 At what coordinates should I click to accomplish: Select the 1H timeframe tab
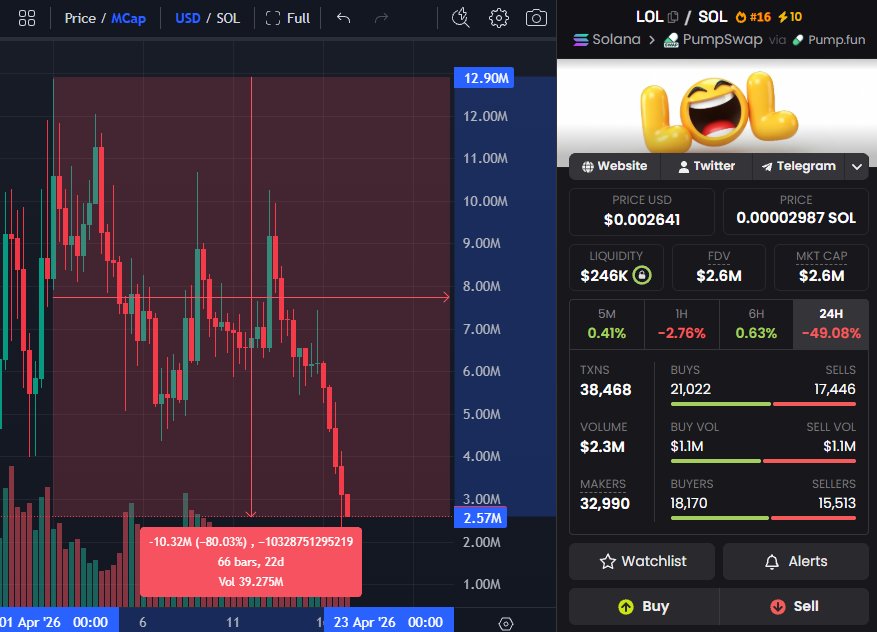tap(681, 324)
